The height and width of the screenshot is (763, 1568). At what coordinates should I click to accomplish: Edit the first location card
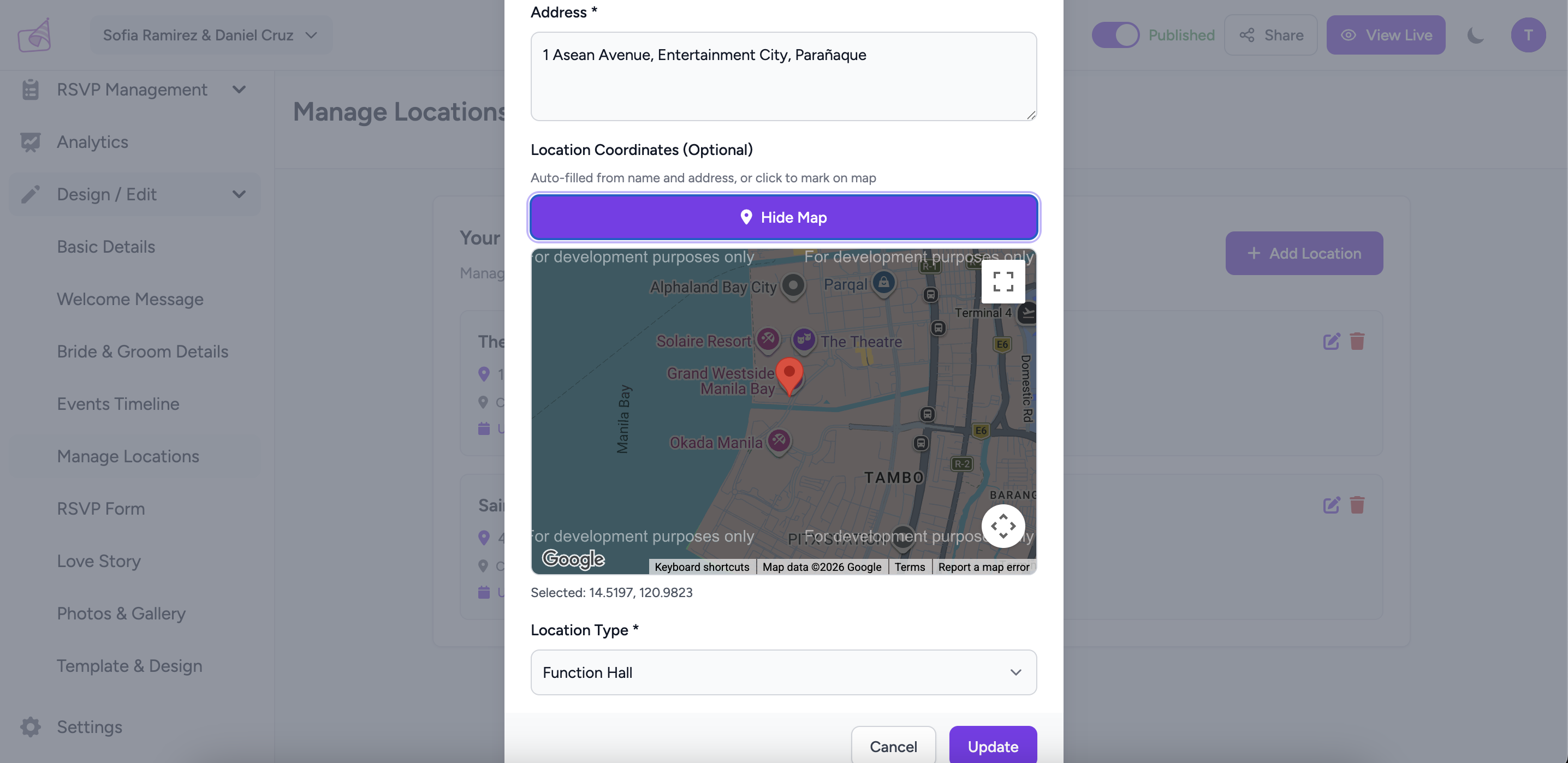tap(1331, 341)
